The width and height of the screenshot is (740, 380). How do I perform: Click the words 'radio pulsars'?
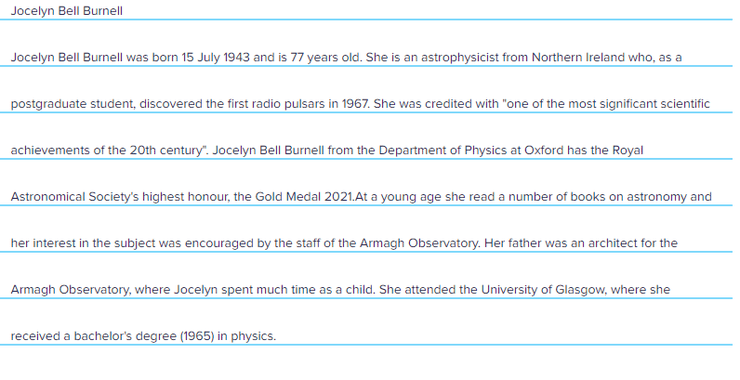[288, 104]
